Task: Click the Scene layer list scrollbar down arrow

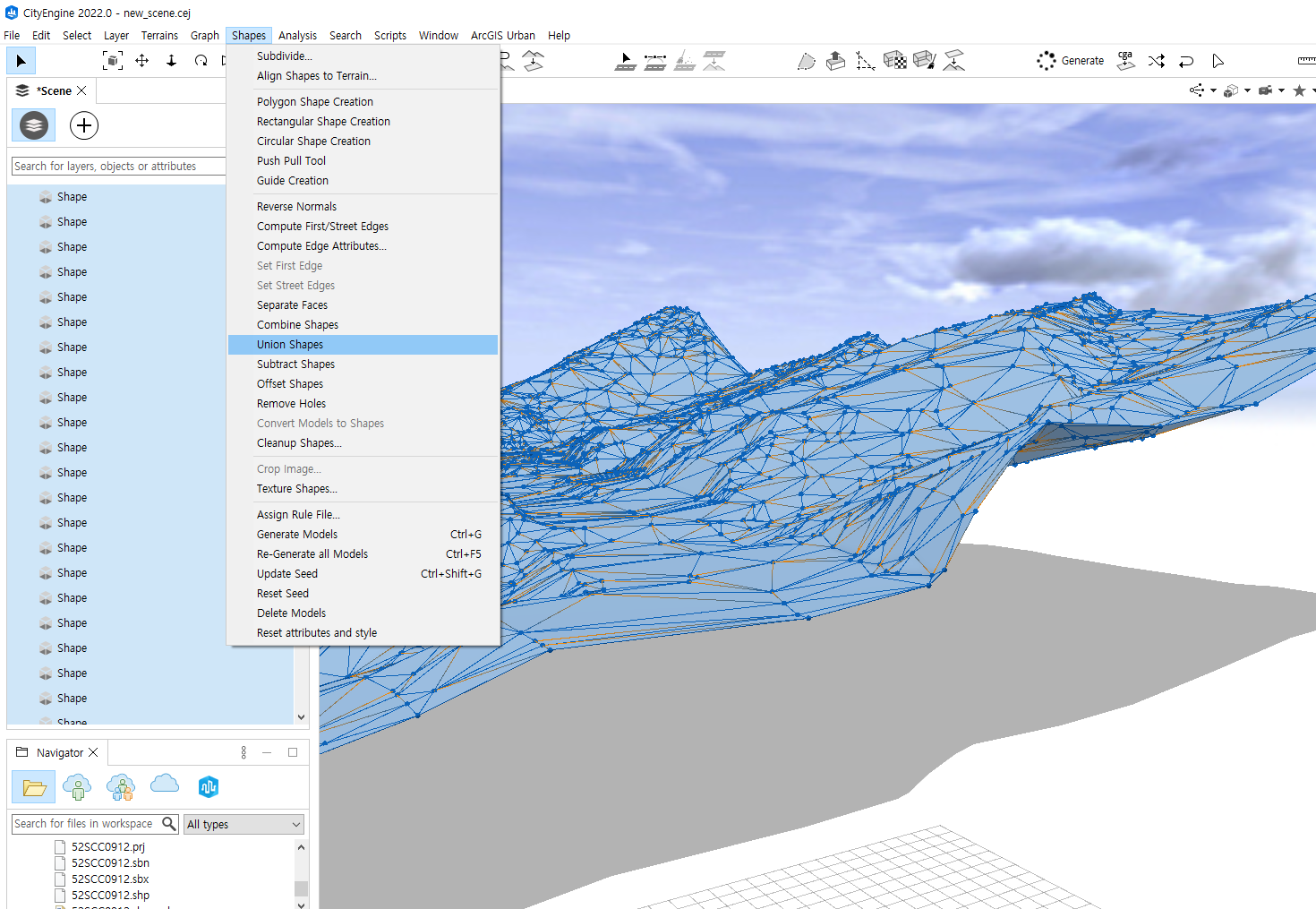Action: 301,716
